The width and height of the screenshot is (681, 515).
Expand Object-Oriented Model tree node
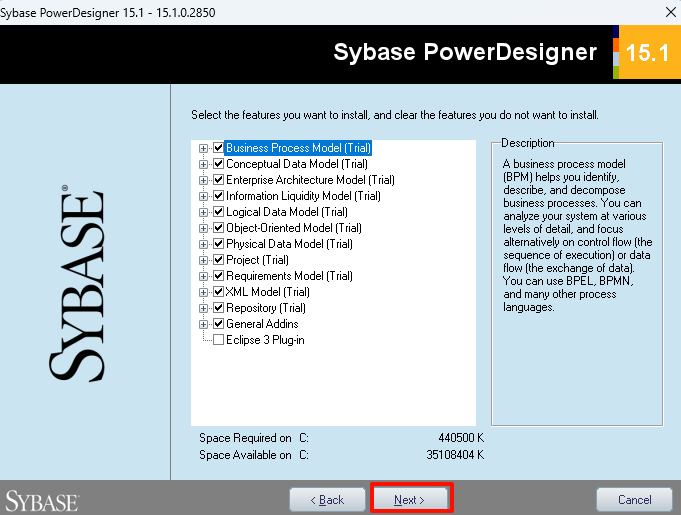[203, 228]
